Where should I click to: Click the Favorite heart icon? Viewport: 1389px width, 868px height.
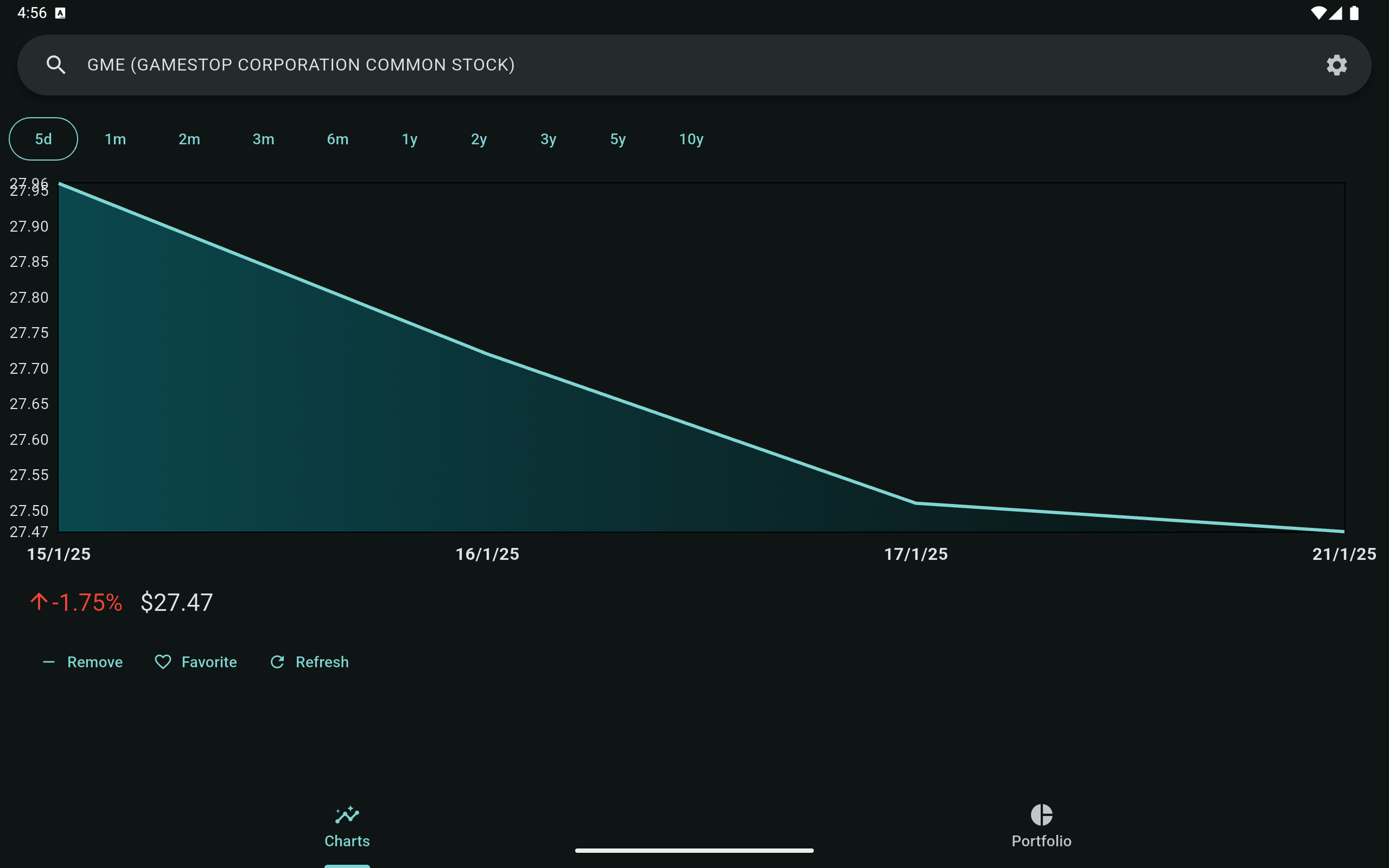163,662
